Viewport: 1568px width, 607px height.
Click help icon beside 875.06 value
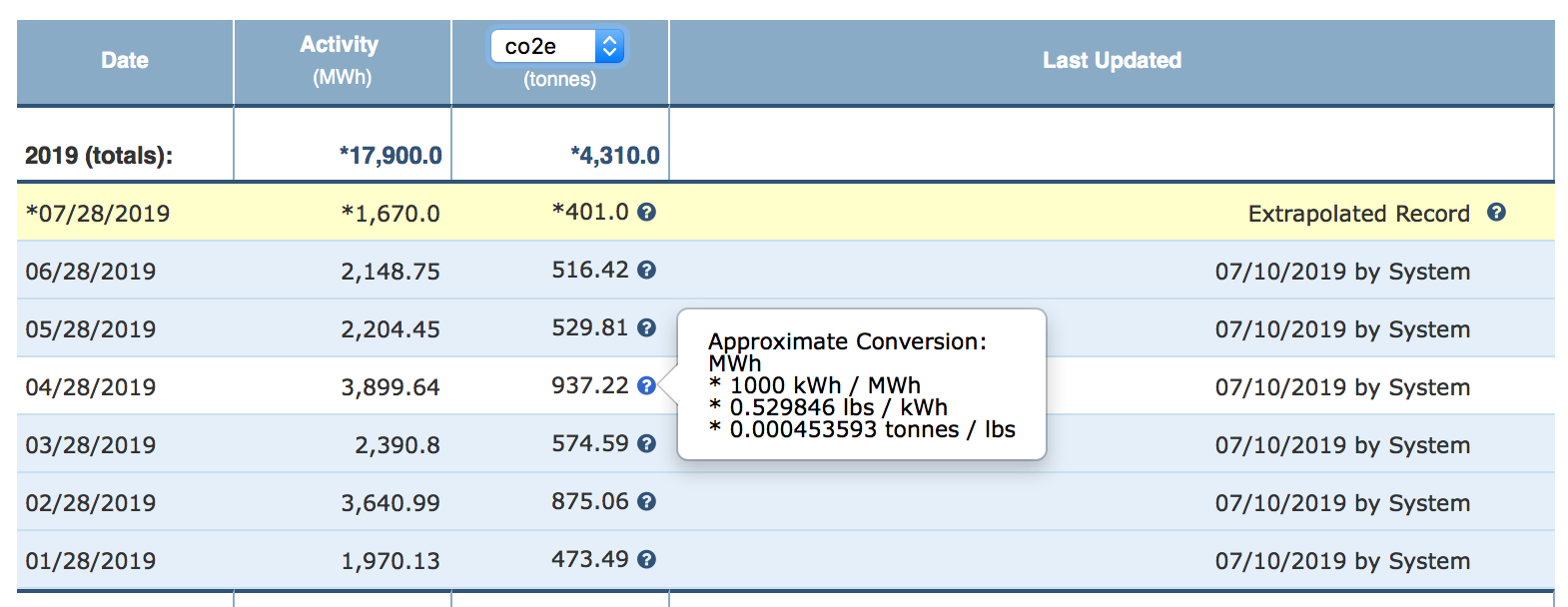(x=647, y=501)
